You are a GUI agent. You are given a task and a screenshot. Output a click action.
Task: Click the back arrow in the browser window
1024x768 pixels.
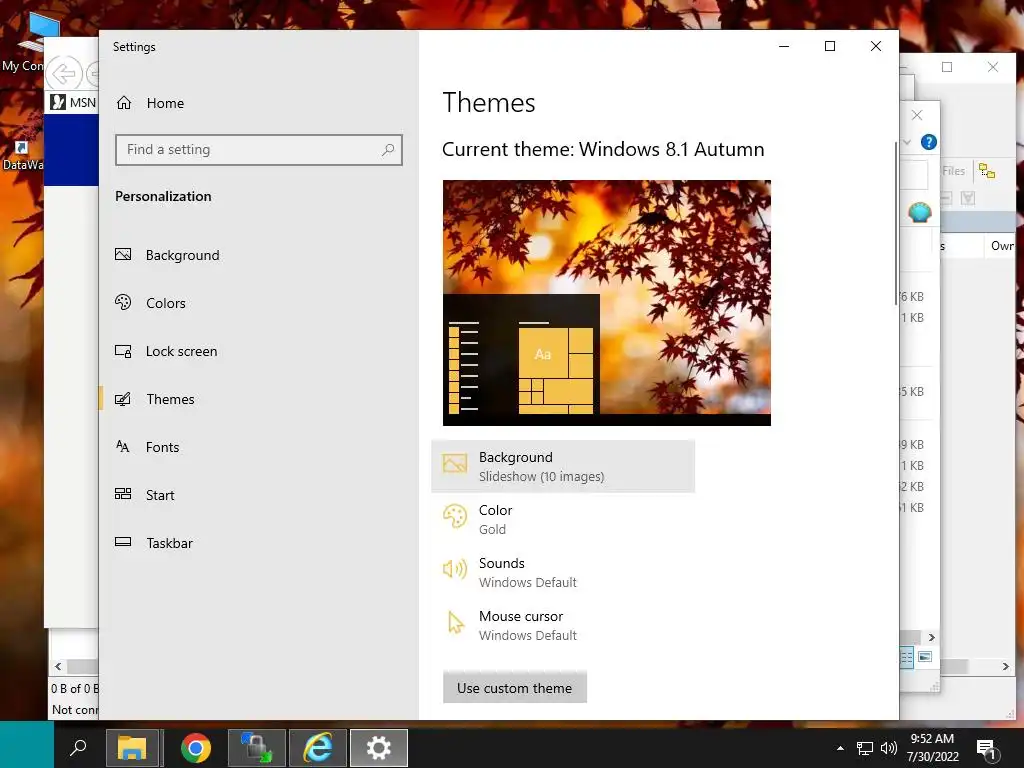[x=64, y=73]
